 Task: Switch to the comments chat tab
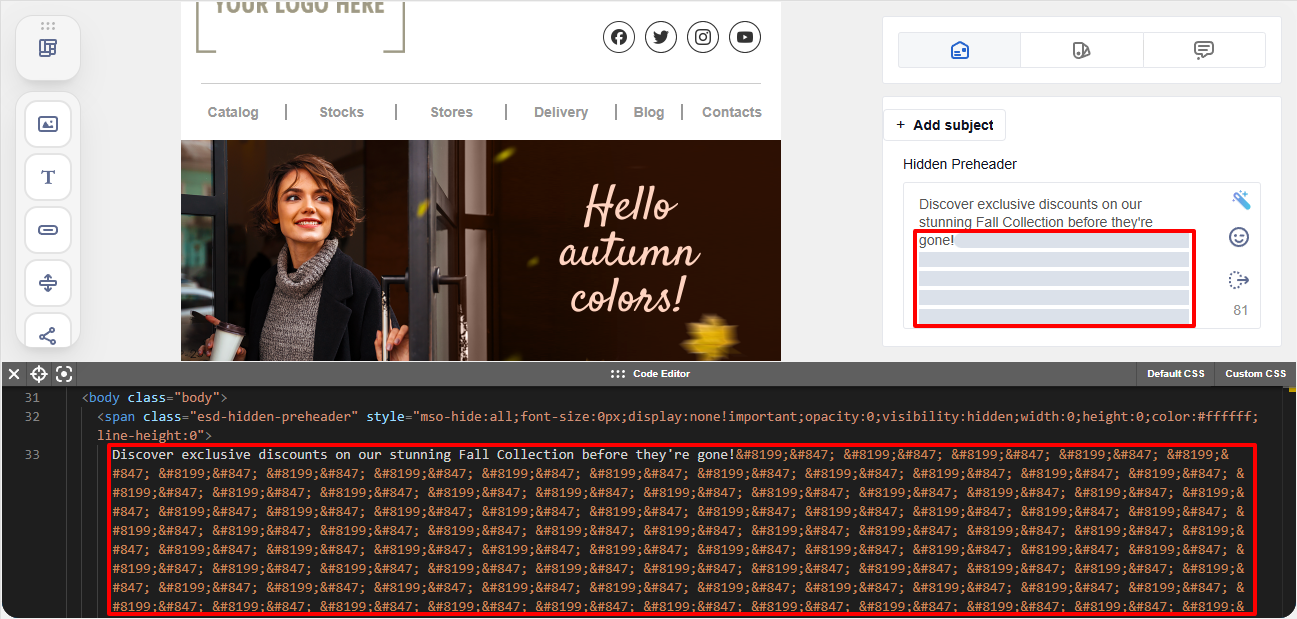point(1204,50)
